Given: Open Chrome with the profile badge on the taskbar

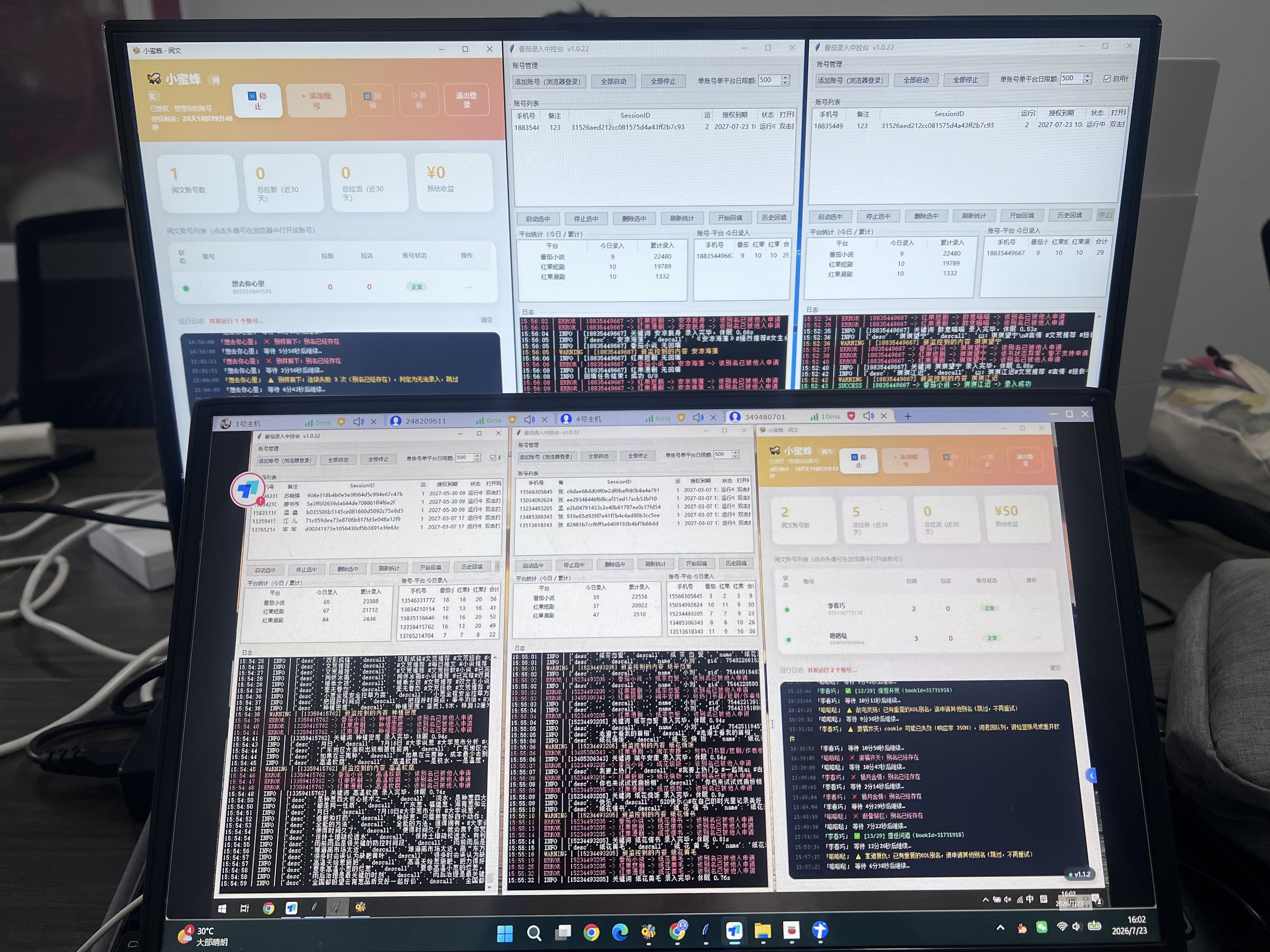Looking at the screenshot, I should click(x=678, y=931).
